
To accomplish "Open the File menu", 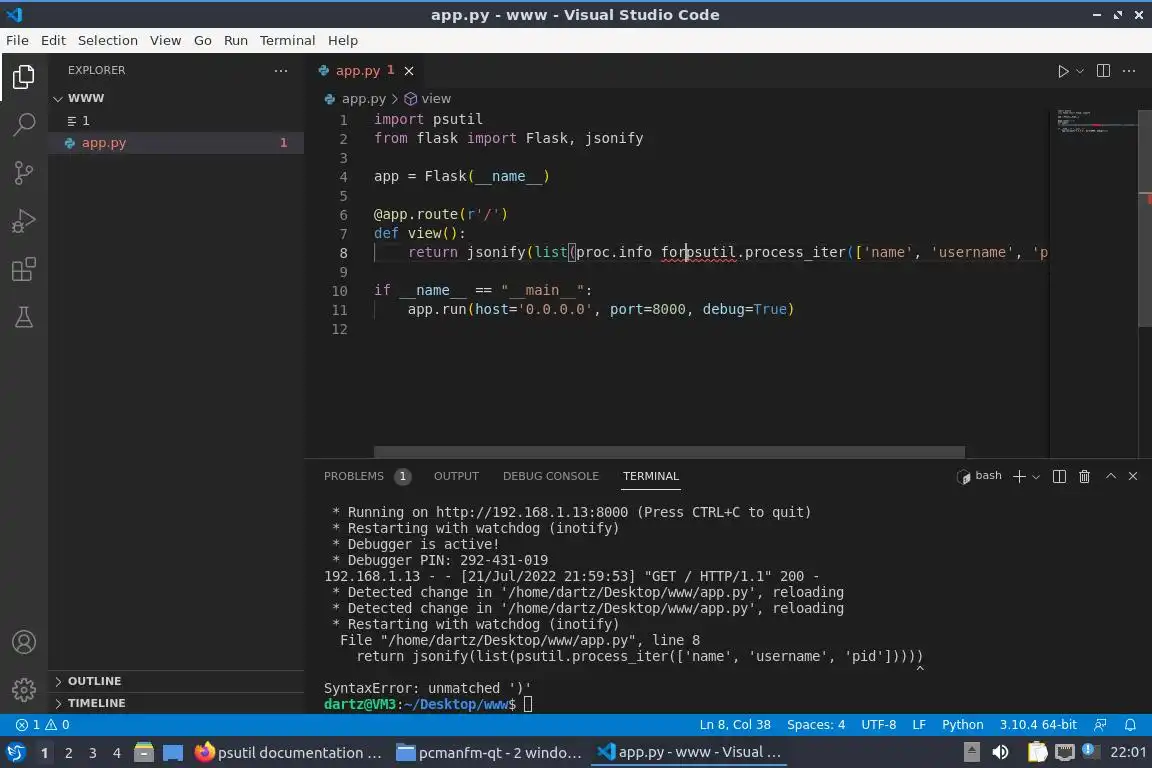I will click(17, 40).
